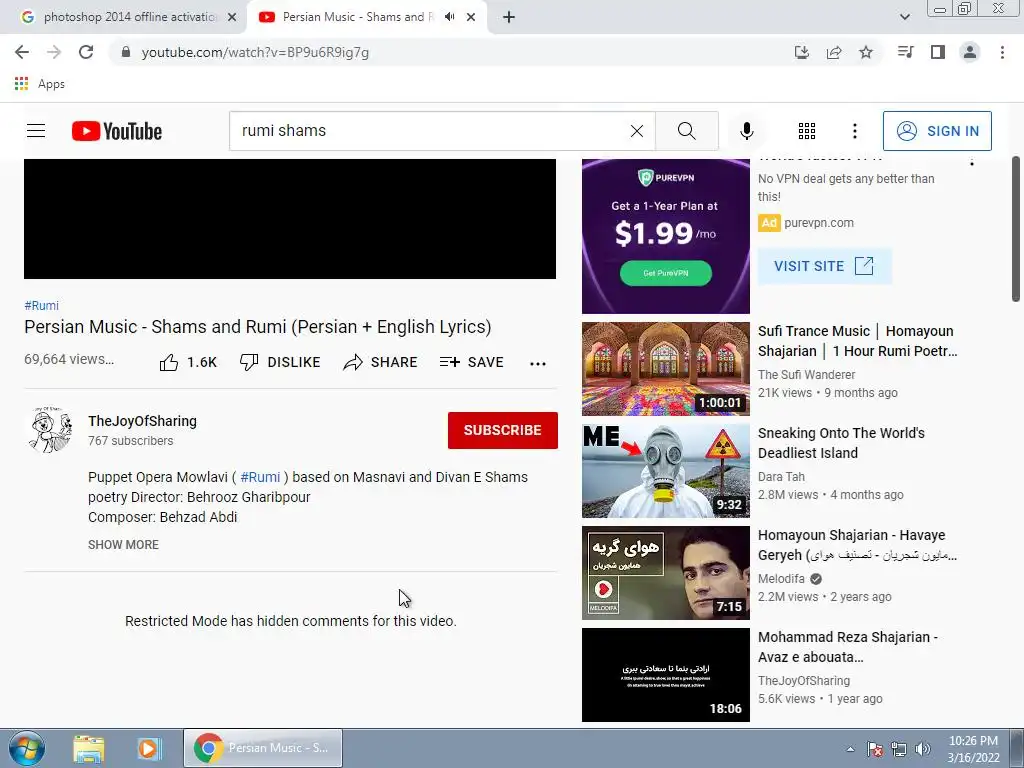Toggle Chrome side panel icon

[938, 52]
